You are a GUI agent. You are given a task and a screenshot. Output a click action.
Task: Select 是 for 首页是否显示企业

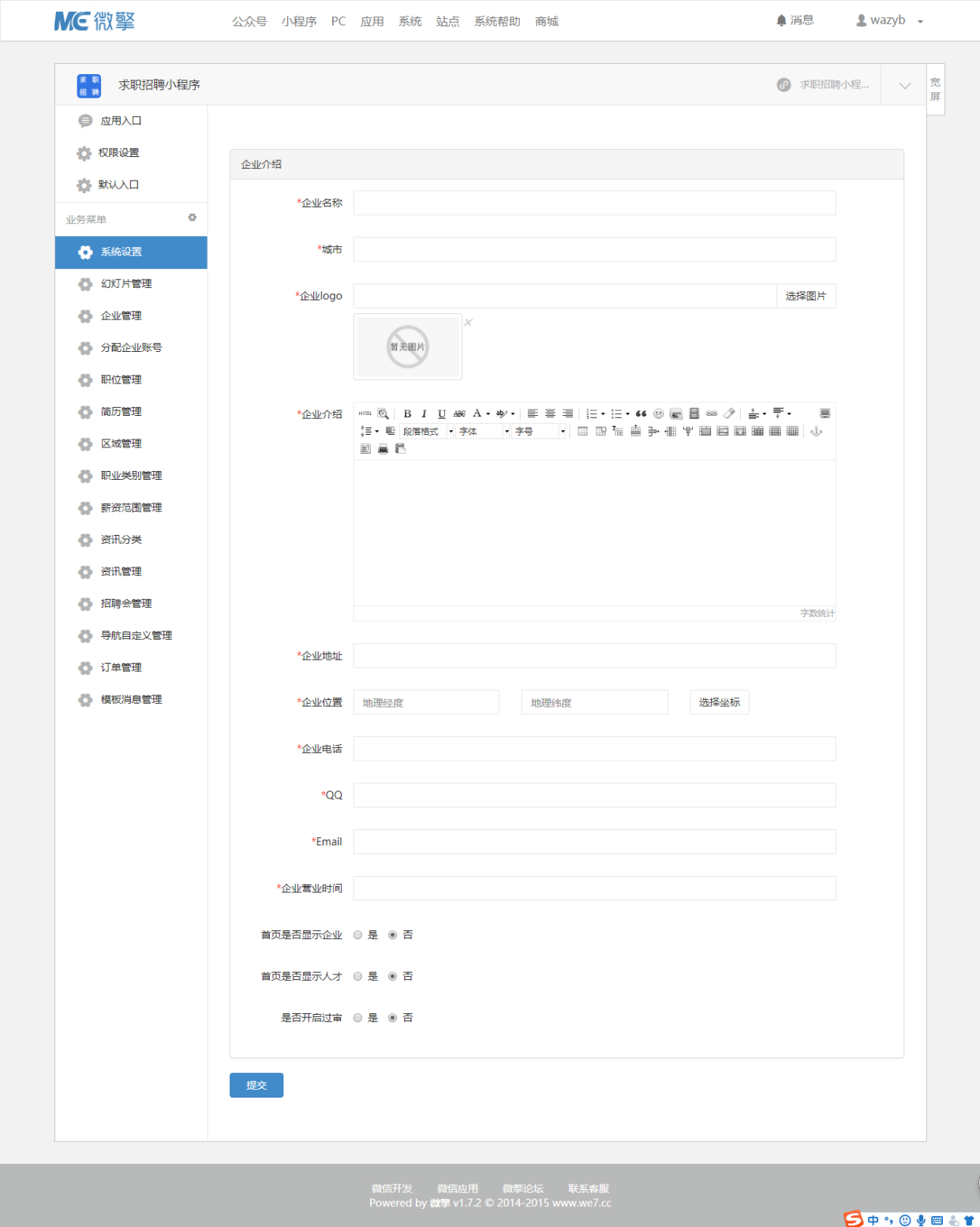(358, 935)
